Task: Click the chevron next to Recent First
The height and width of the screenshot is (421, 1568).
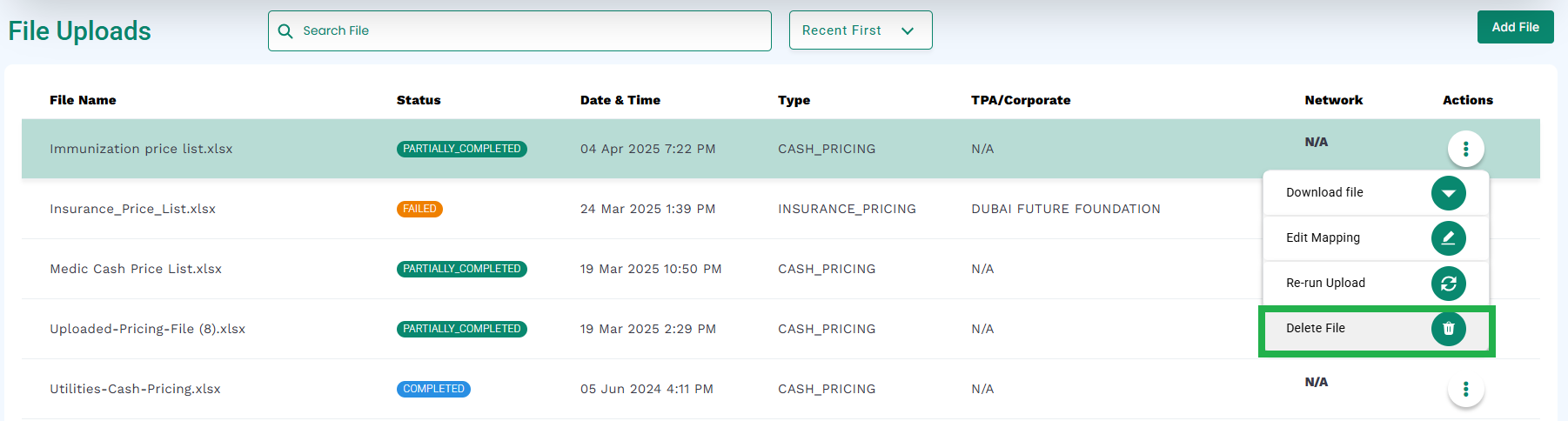Action: point(908,31)
